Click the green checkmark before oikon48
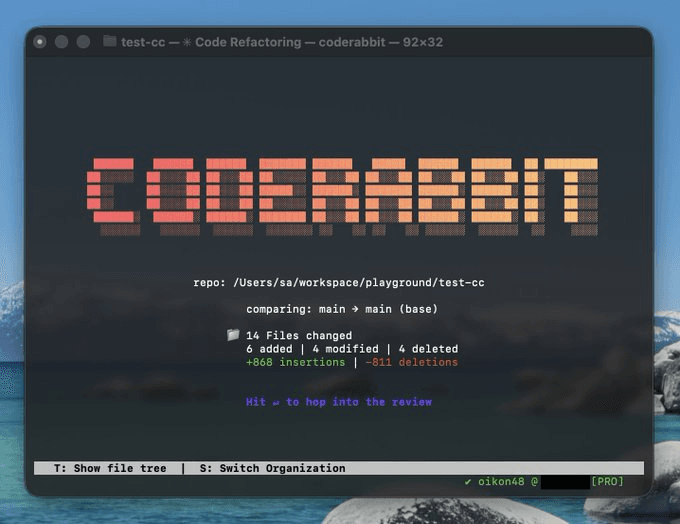Image resolution: width=680 pixels, height=524 pixels. pyautogui.click(x=469, y=482)
